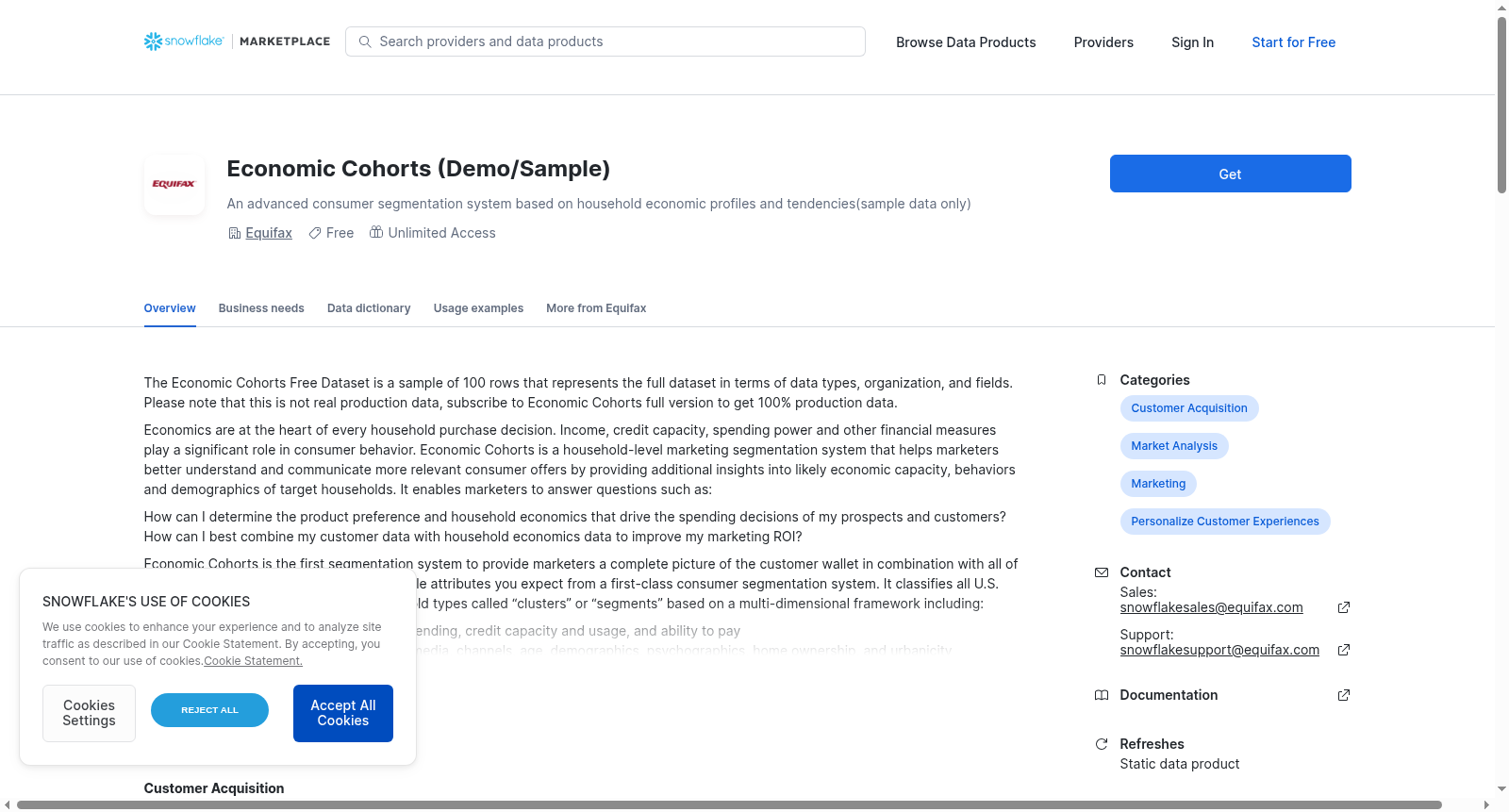This screenshot has height=812, width=1509.
Task: Open the Cookie Statement link
Action: (x=253, y=661)
